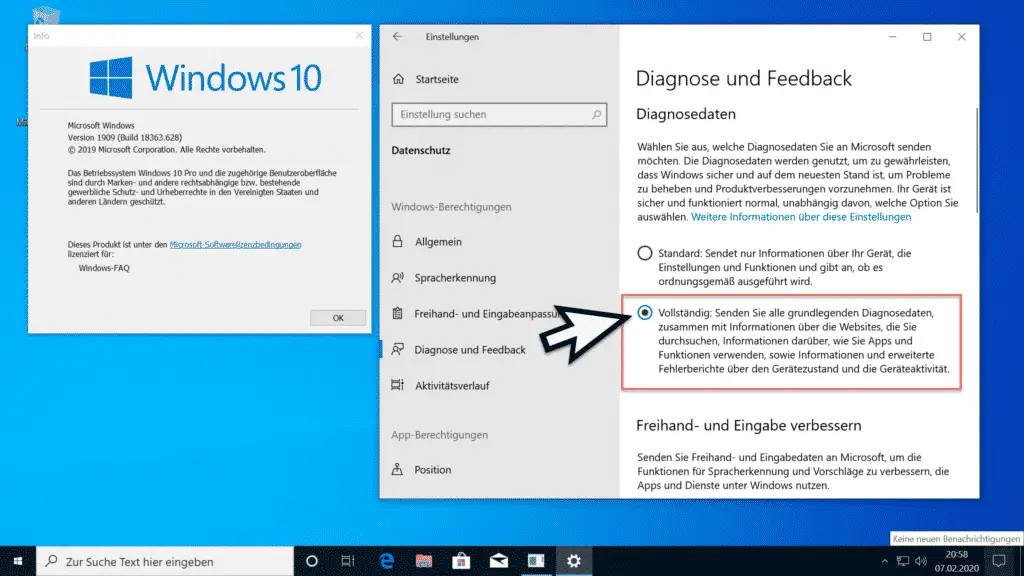Go back using the Einstellungen back arrow

click(x=397, y=37)
